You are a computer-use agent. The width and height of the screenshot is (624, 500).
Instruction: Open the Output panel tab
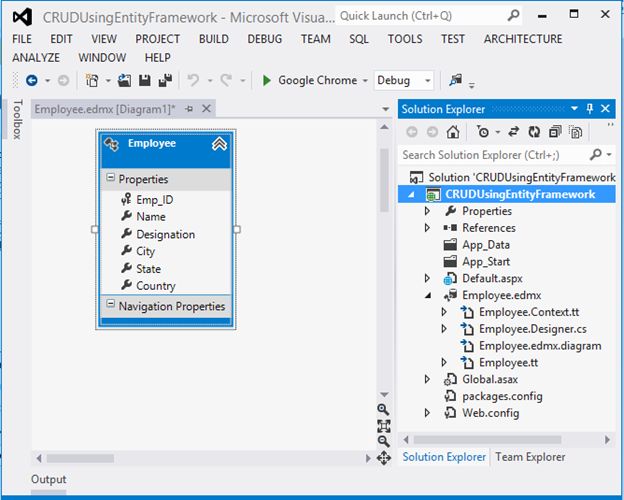click(49, 479)
